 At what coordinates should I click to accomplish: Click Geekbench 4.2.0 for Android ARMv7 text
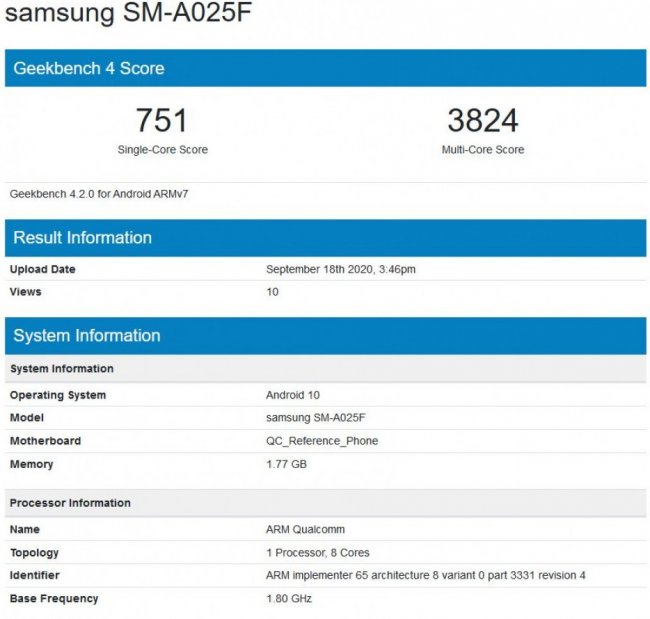coord(99,194)
